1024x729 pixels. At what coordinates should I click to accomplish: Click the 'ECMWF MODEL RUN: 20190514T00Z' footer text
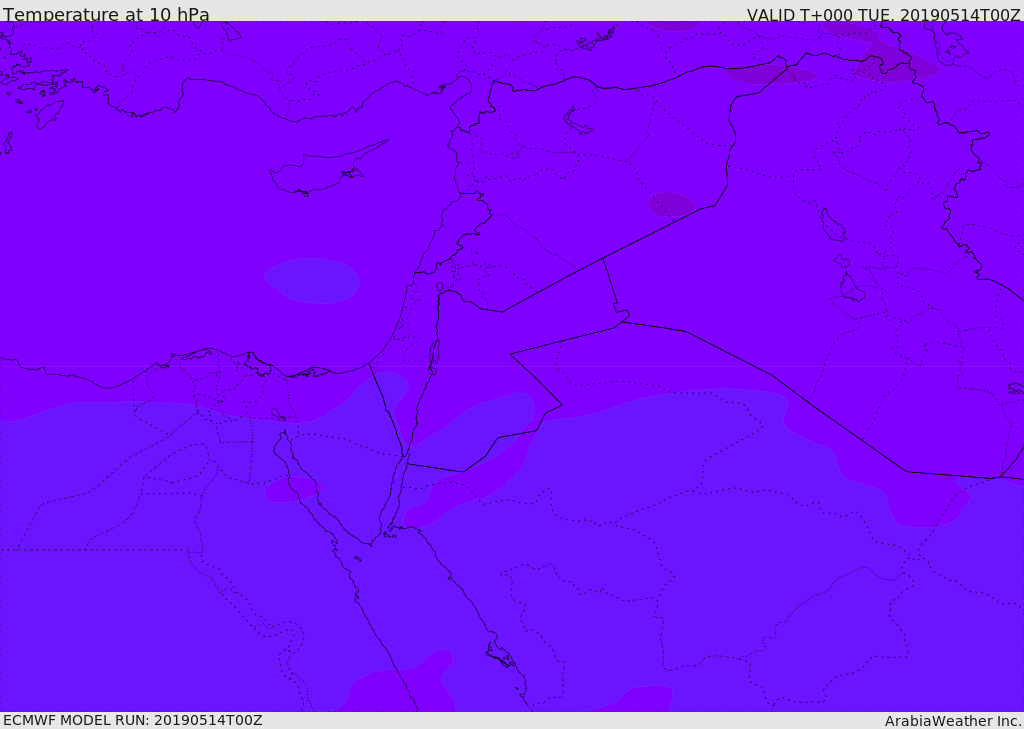133,720
